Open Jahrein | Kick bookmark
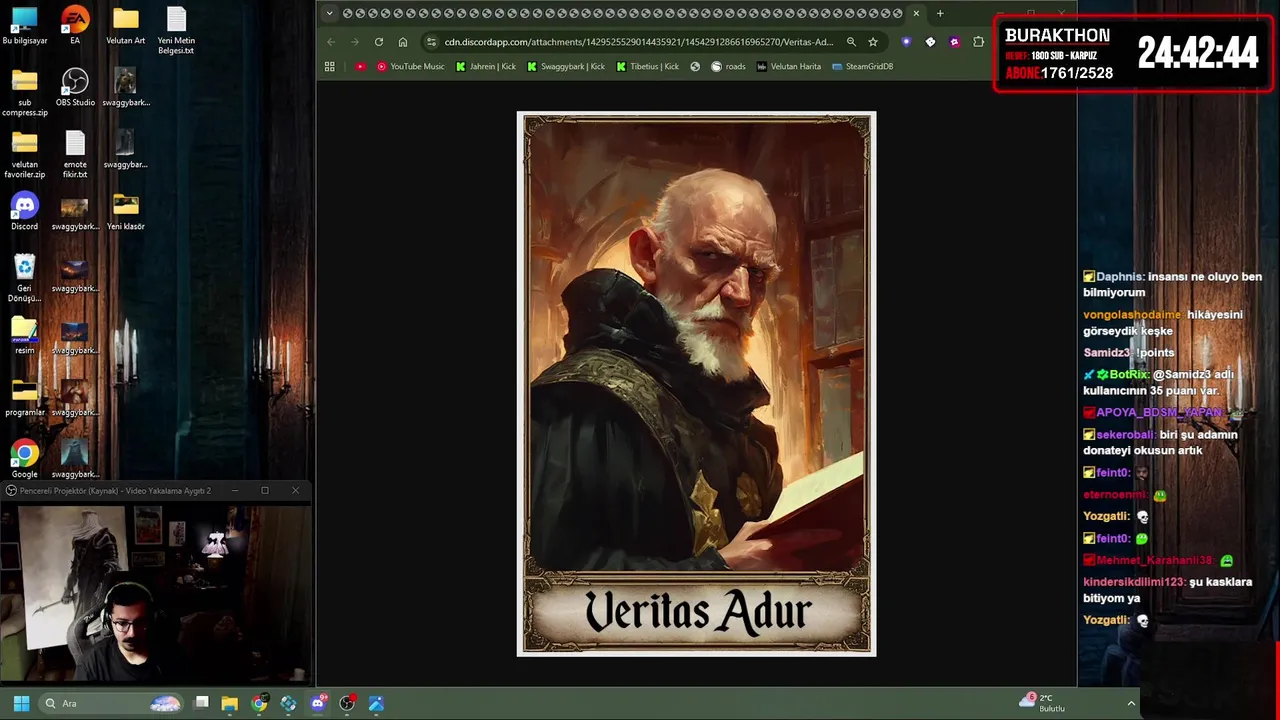Viewport: 1280px width, 720px height. pos(486,66)
